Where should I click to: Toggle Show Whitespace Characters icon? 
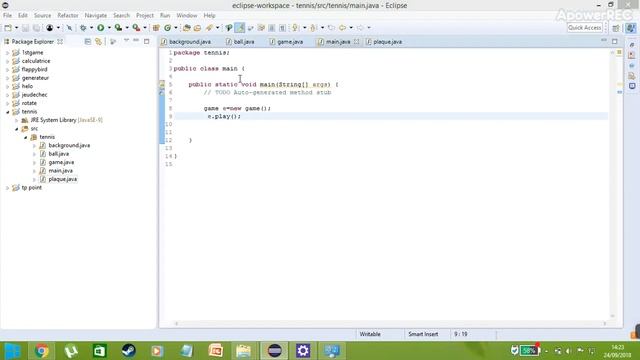(282, 28)
